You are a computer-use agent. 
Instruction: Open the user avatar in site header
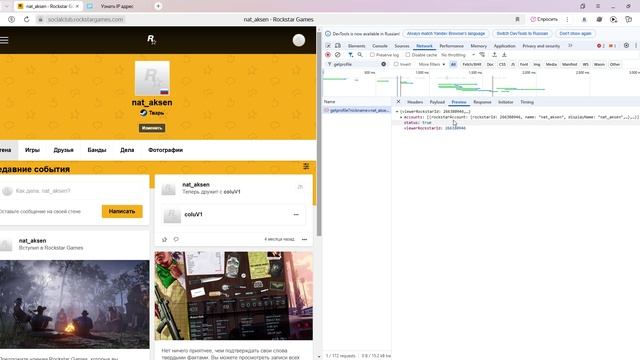click(299, 40)
